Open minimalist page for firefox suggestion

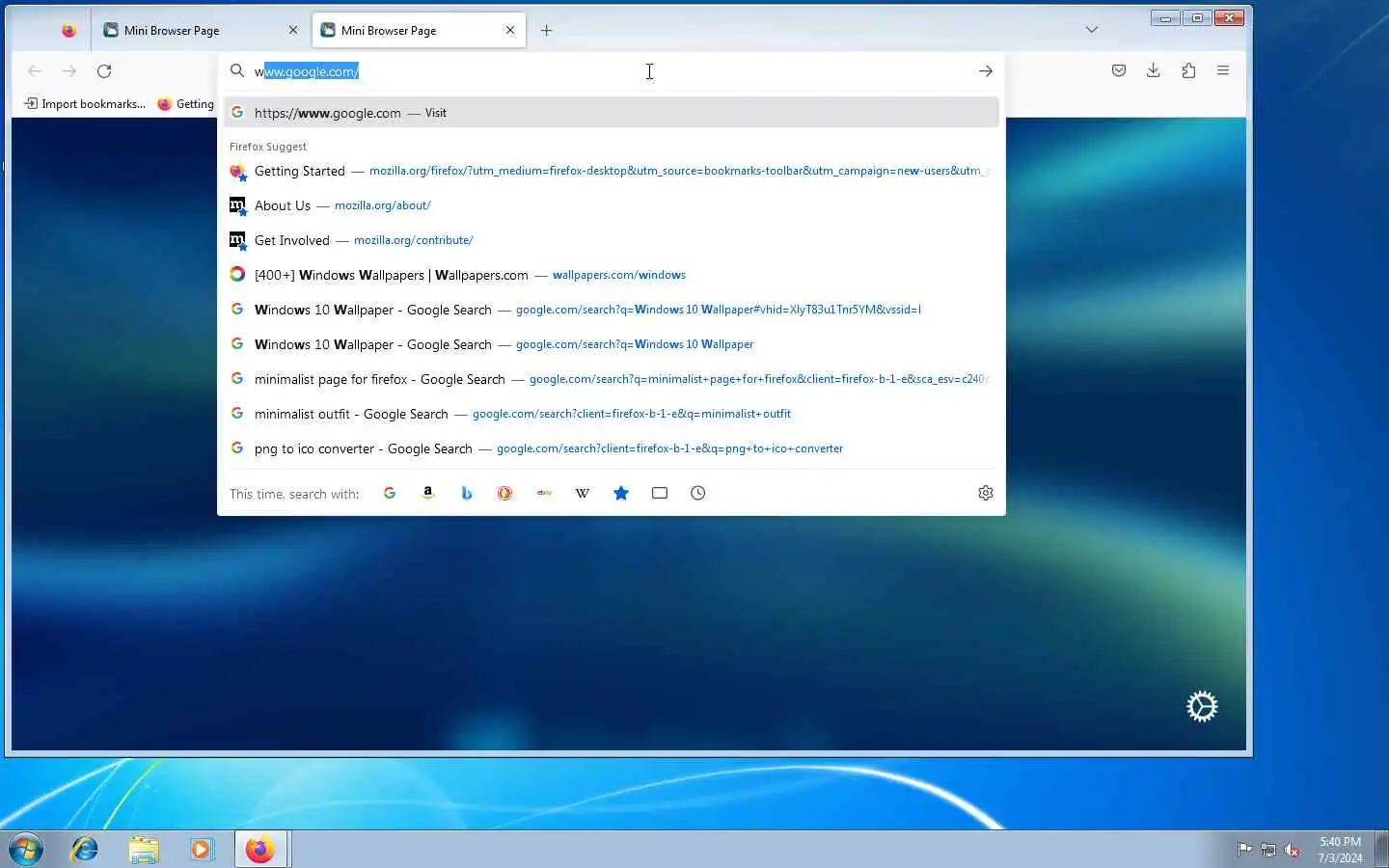[x=612, y=379]
